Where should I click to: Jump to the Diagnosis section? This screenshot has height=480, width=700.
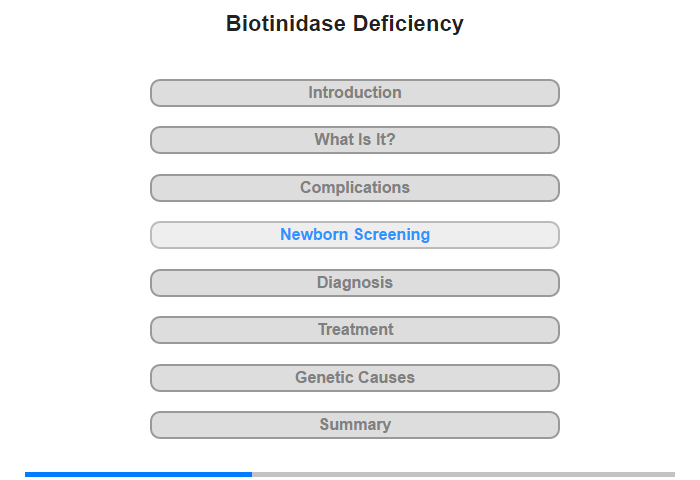coord(355,283)
